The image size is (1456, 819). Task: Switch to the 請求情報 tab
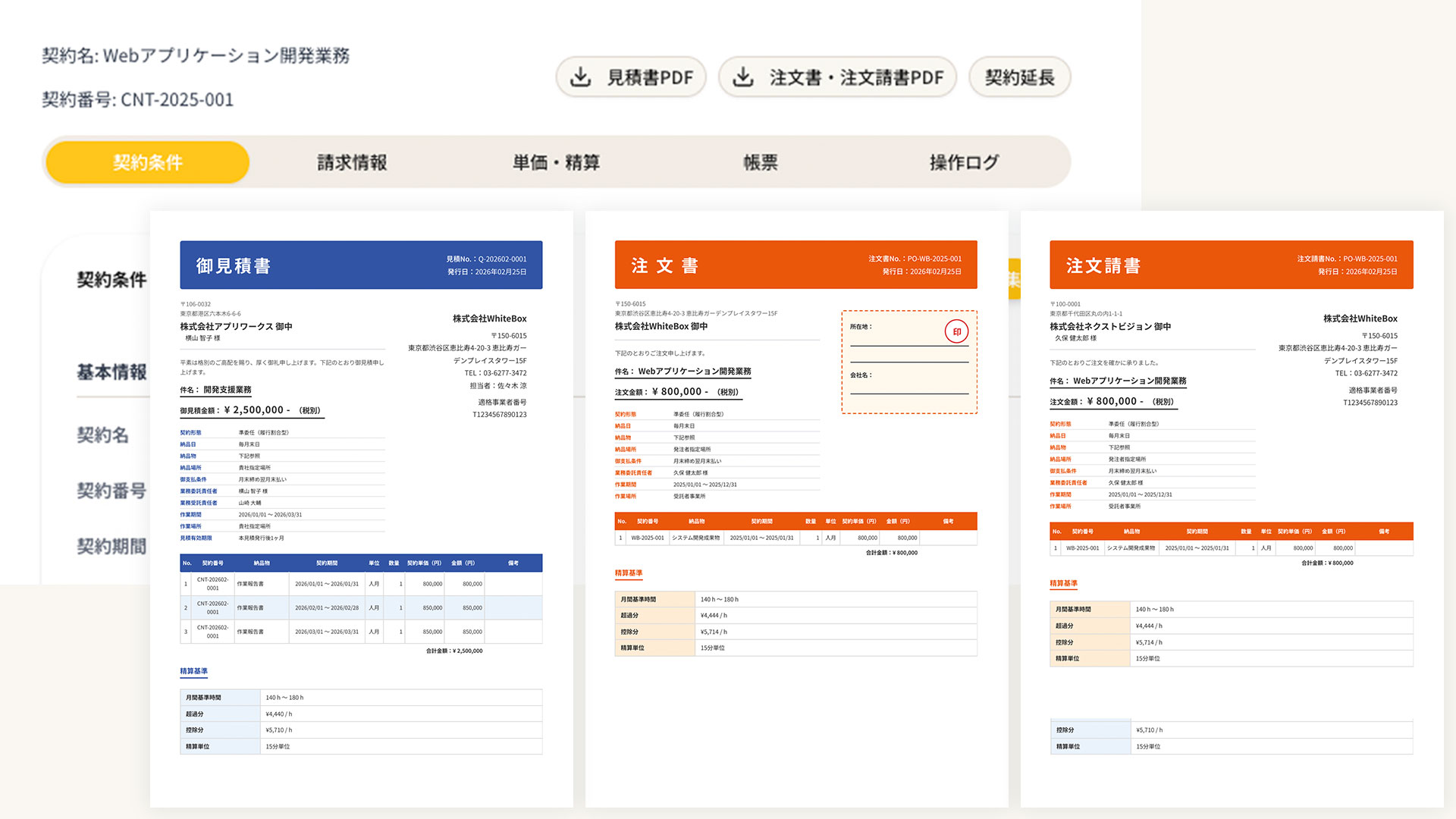pos(352,162)
